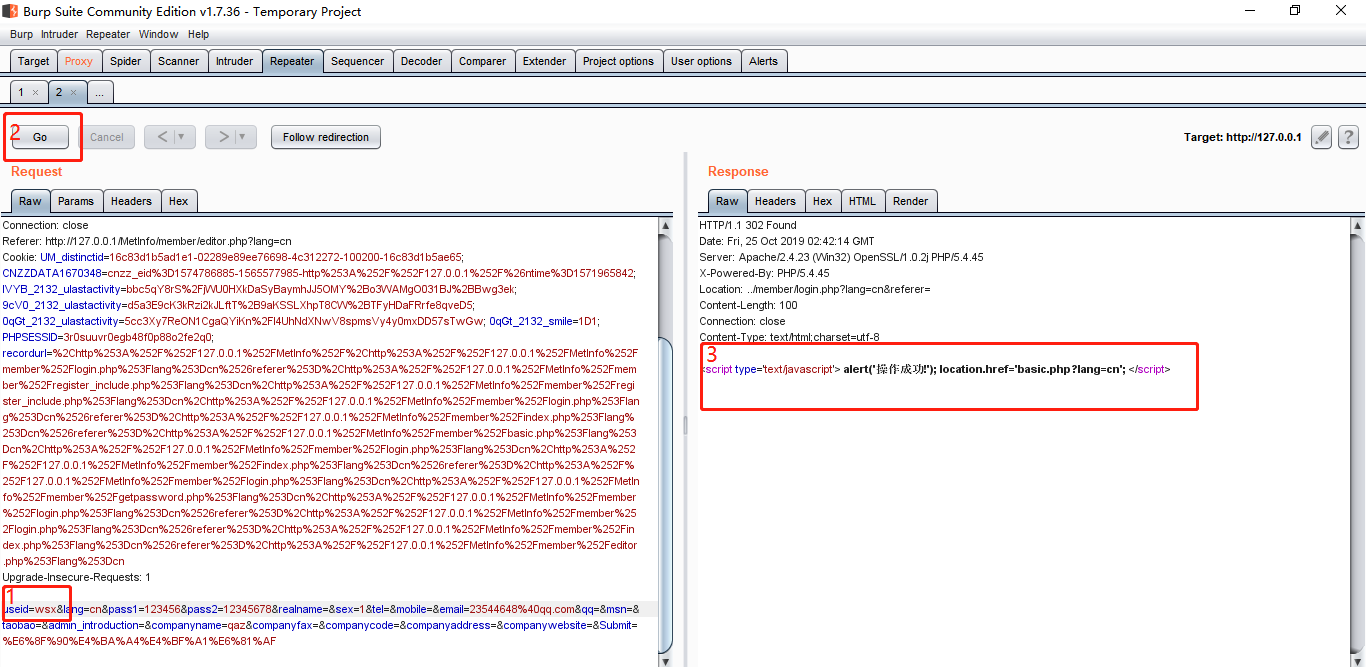Select the Request Headers view tab
Screen dimensions: 1366x667
coord(131,201)
